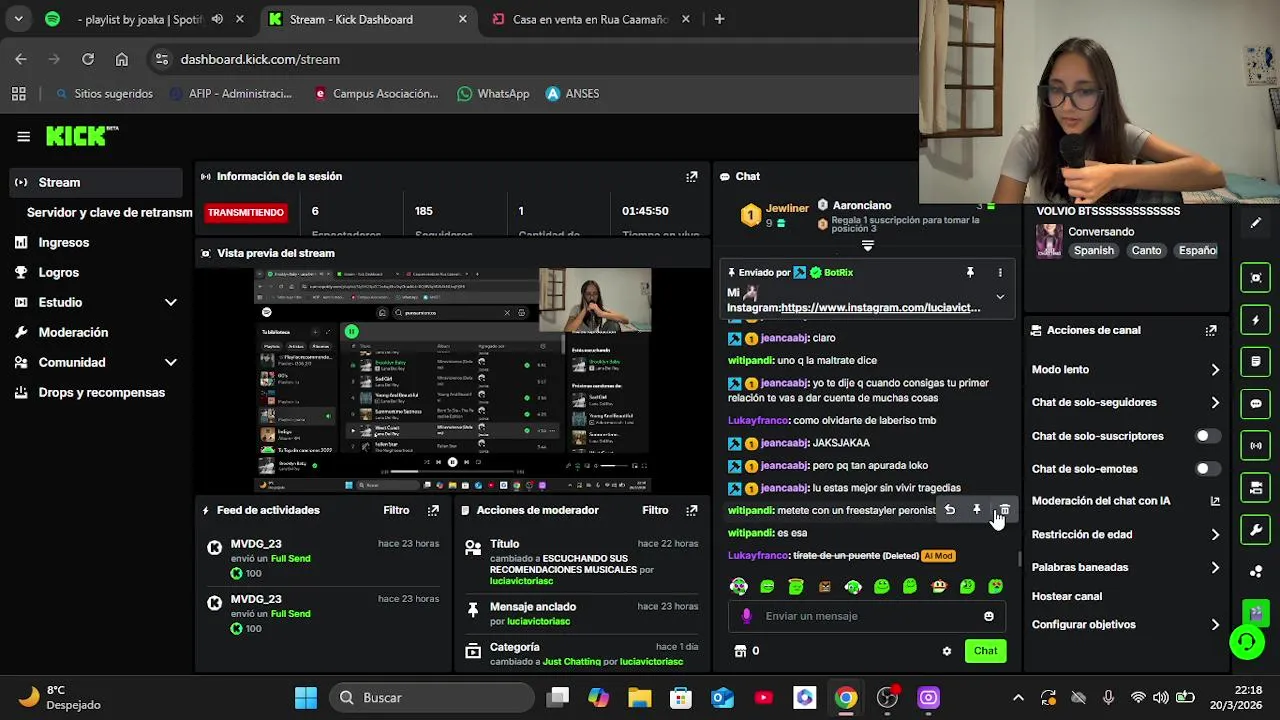The width and height of the screenshot is (1280, 720).
Task: Collapse the chat leaderboard arrow
Action: (x=867, y=245)
